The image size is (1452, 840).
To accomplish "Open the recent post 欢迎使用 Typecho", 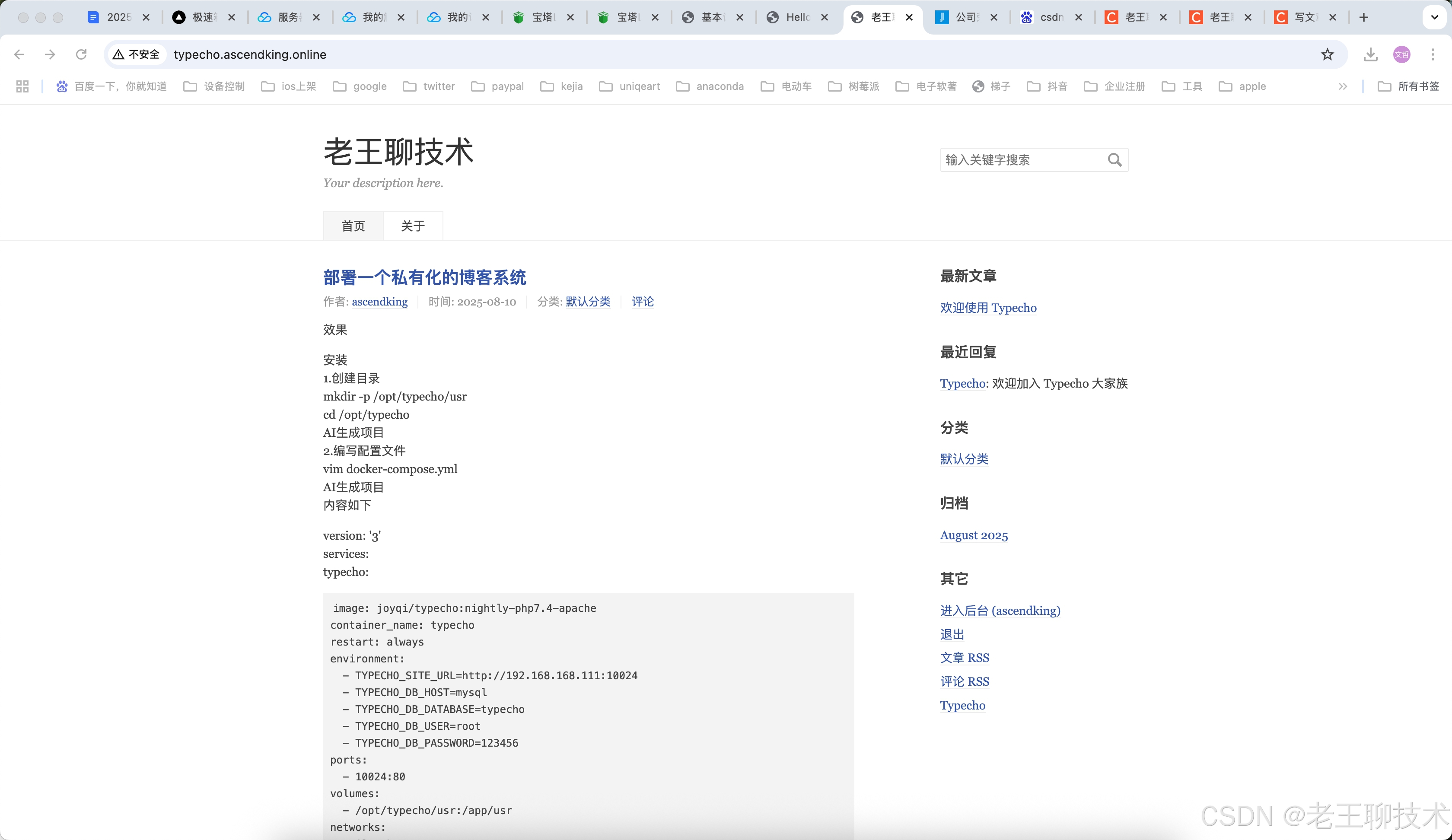I will (988, 308).
